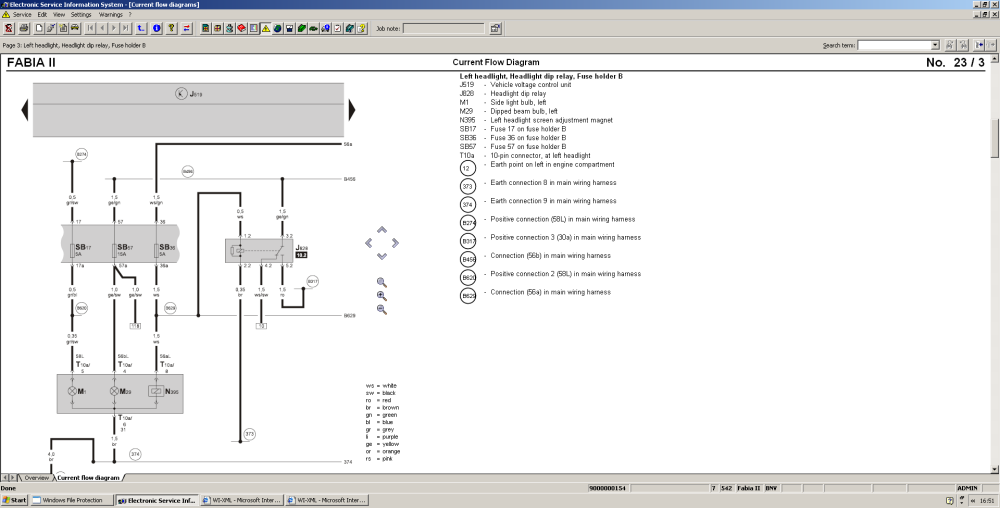Click the Job note save icon
The height and width of the screenshot is (508, 1000).
pos(495,28)
